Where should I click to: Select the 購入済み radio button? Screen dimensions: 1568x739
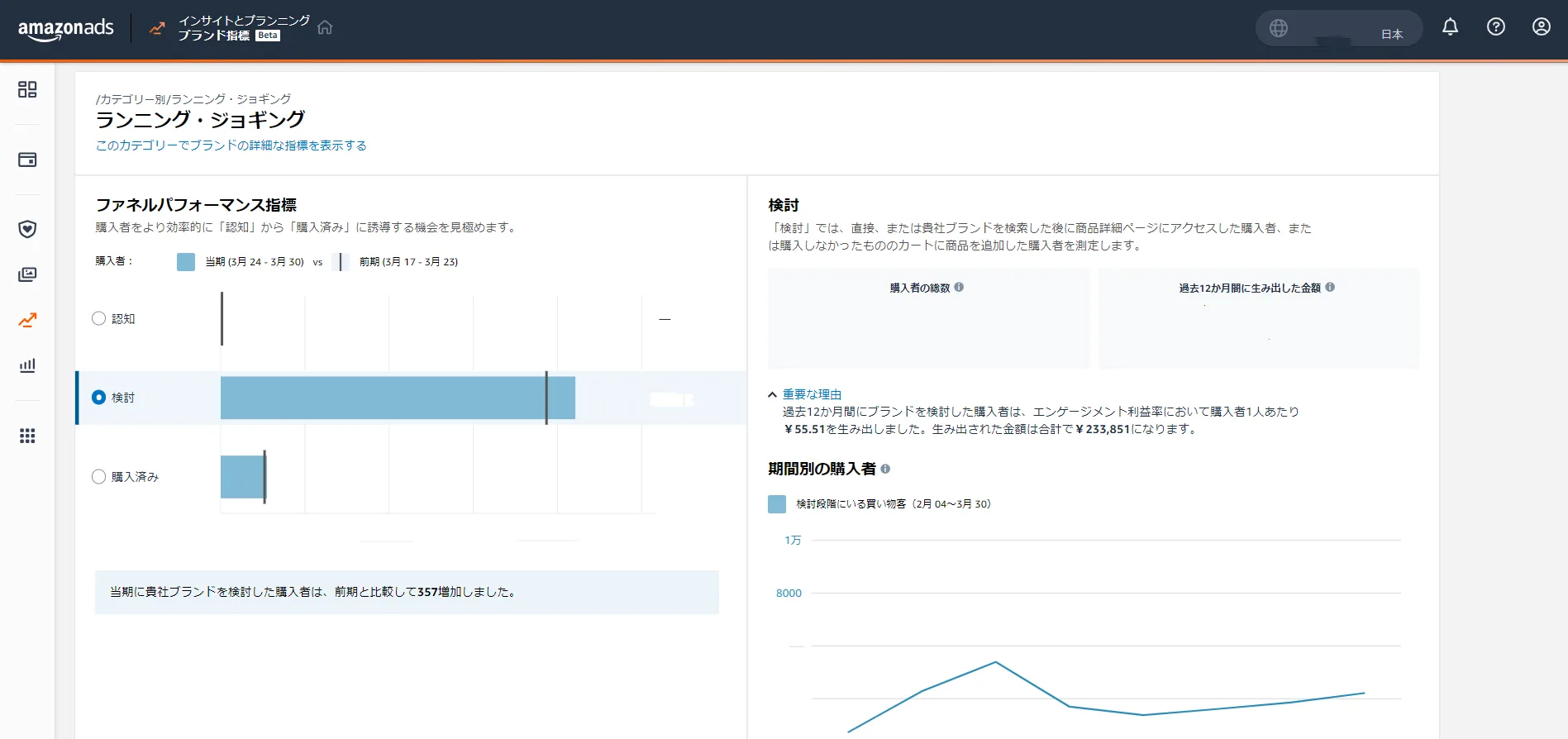point(98,477)
